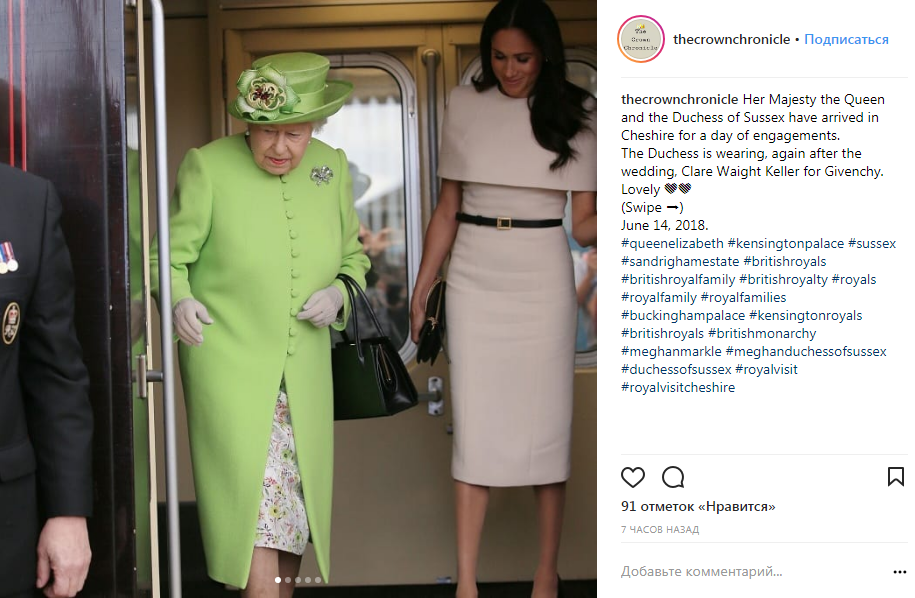
Task: Click the 7 часов назад timestamp
Action: [x=660, y=530]
